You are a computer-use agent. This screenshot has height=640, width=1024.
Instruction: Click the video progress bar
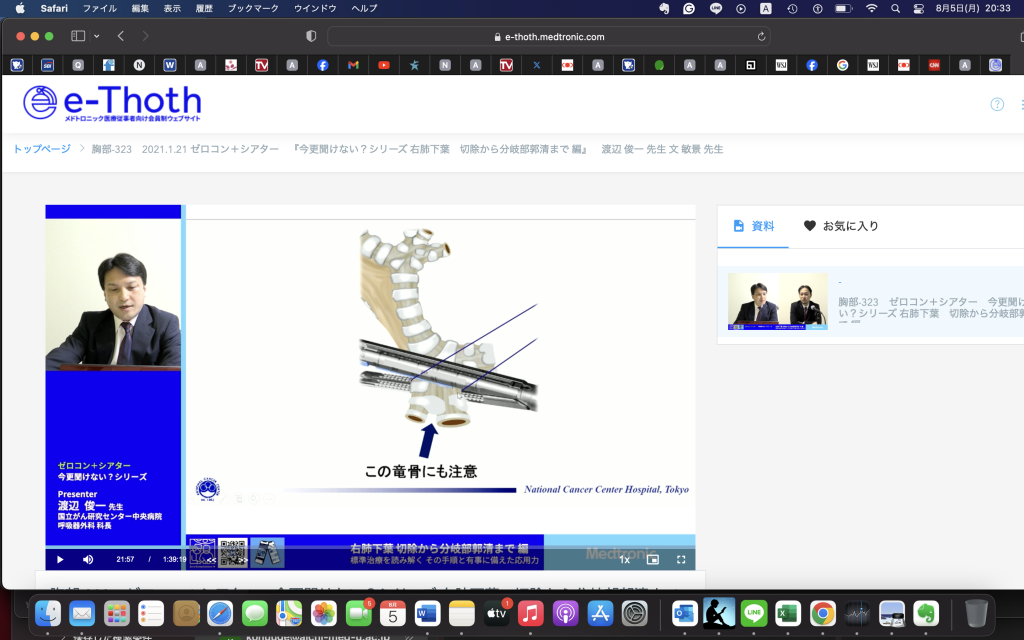pos(370,548)
